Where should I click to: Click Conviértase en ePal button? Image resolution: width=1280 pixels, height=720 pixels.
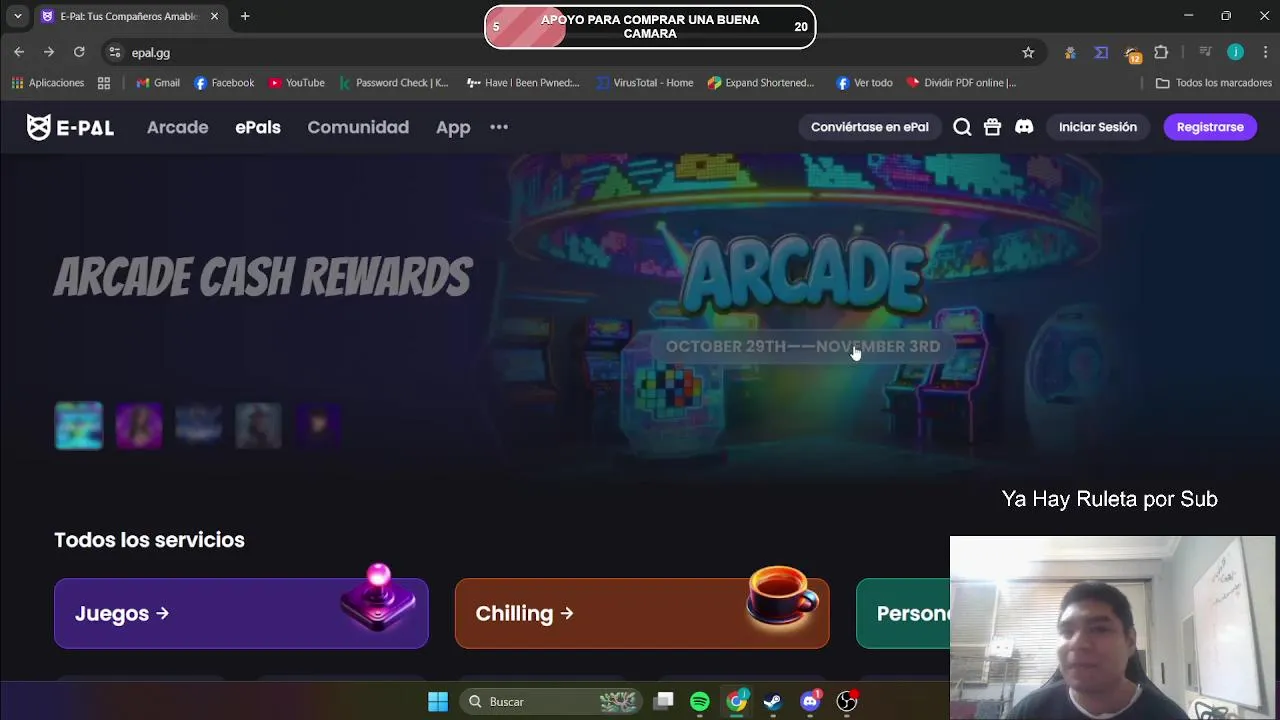tap(870, 127)
